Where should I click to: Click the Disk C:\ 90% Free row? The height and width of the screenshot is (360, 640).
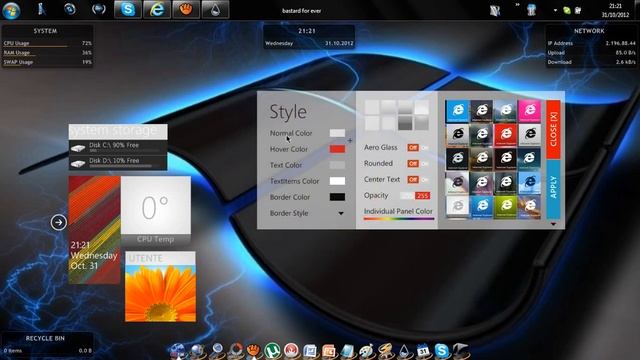pos(118,147)
